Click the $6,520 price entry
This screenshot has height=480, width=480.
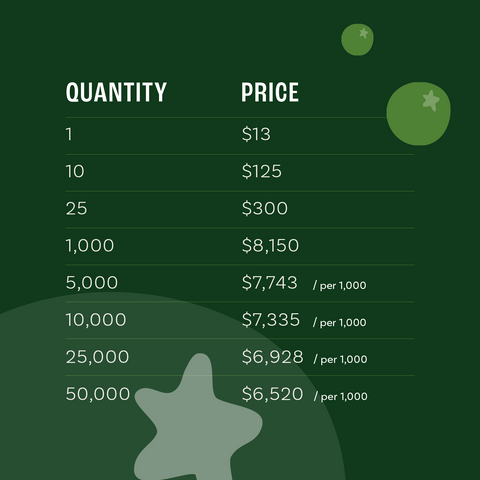click(272, 394)
